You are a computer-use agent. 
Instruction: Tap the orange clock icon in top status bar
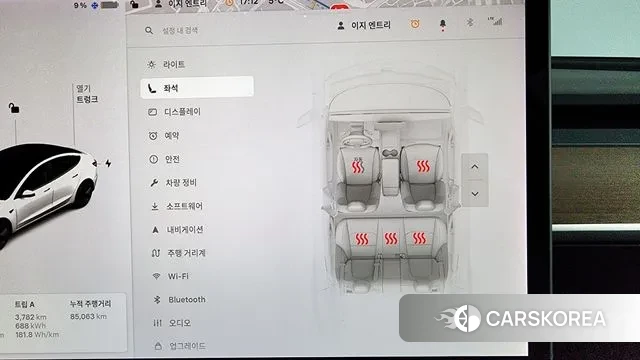(x=229, y=3)
